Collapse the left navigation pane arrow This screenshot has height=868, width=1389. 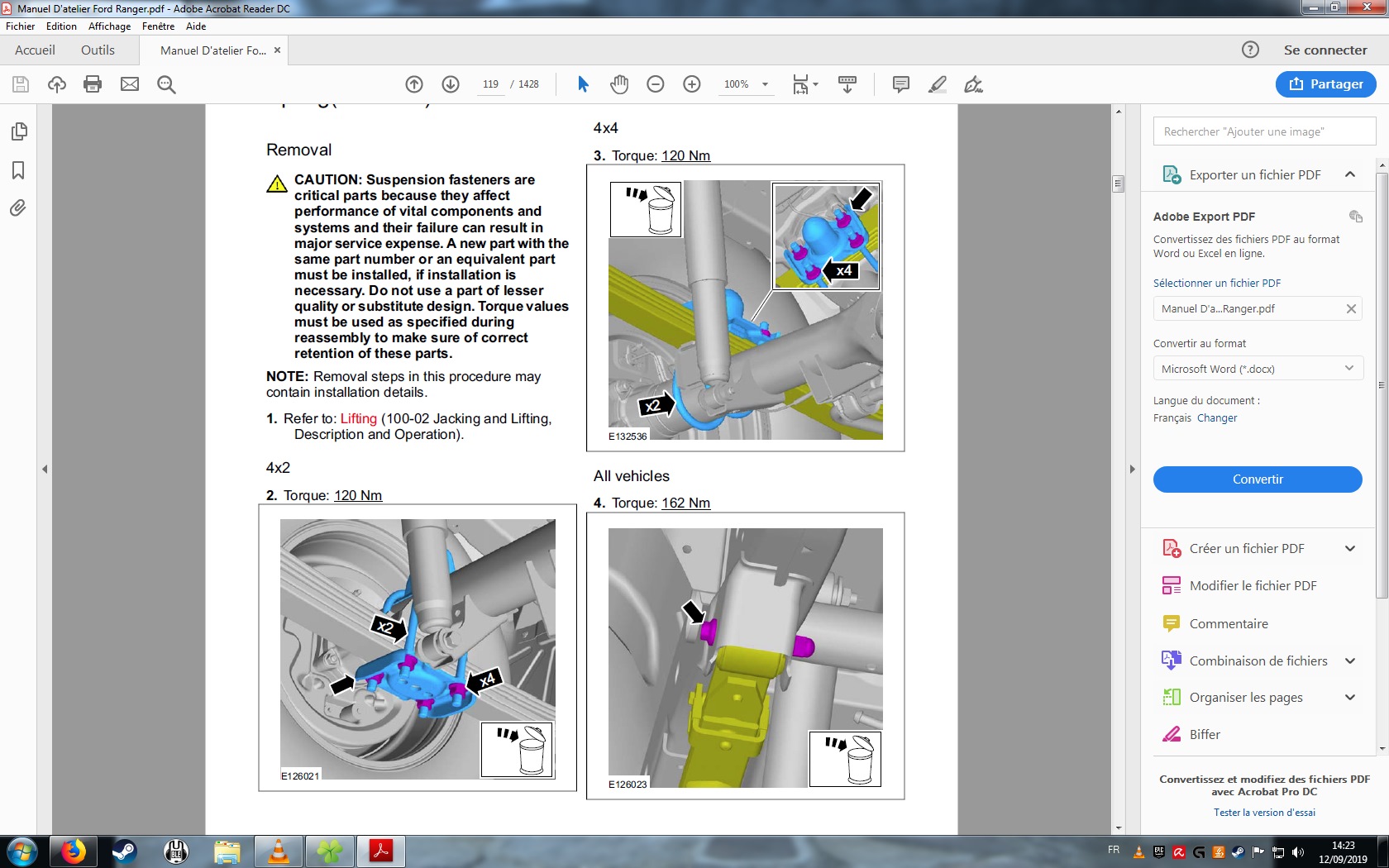click(x=45, y=469)
